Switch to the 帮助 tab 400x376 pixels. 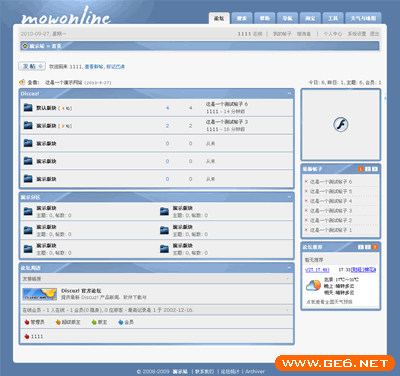pos(265,18)
